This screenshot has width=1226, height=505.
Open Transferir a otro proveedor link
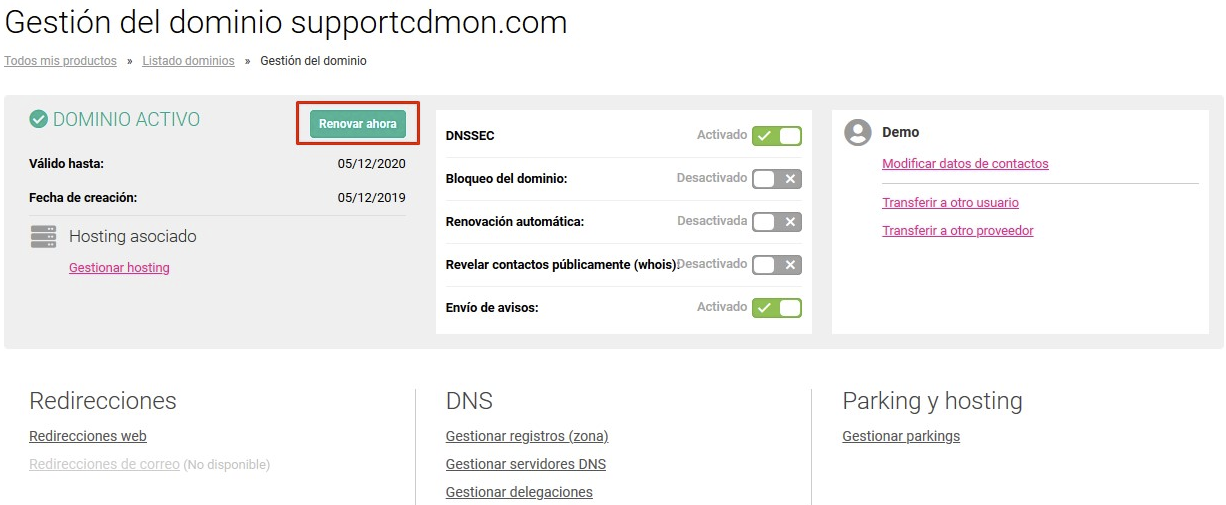[x=957, y=231]
